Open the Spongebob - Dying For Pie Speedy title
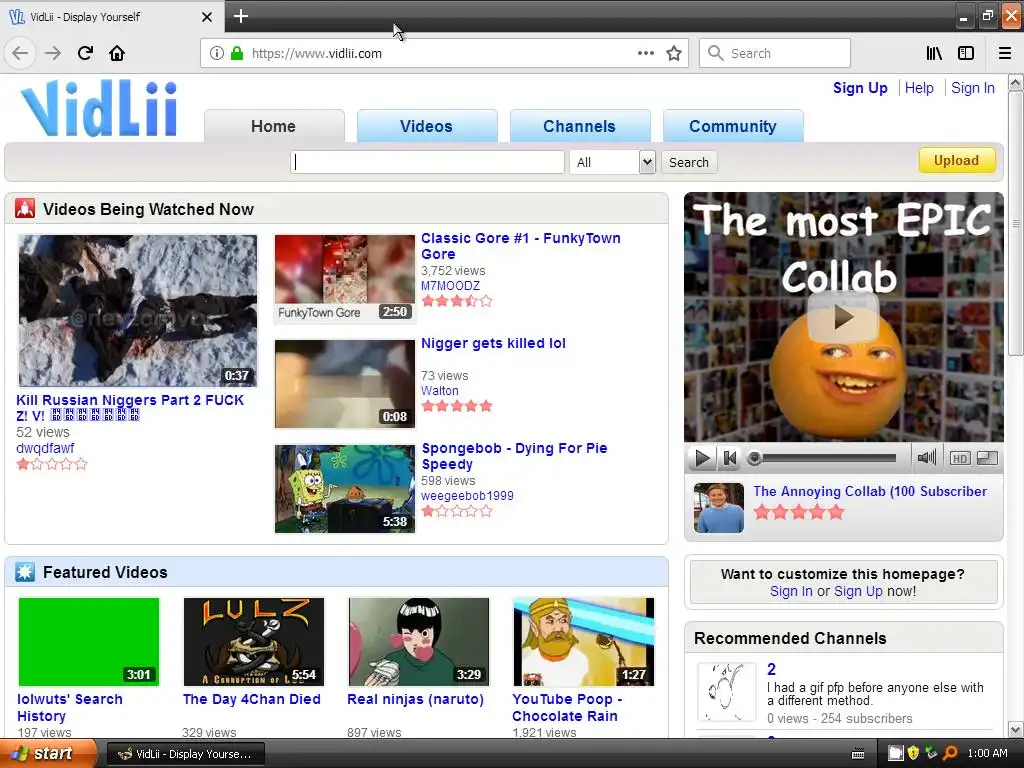 [x=515, y=456]
